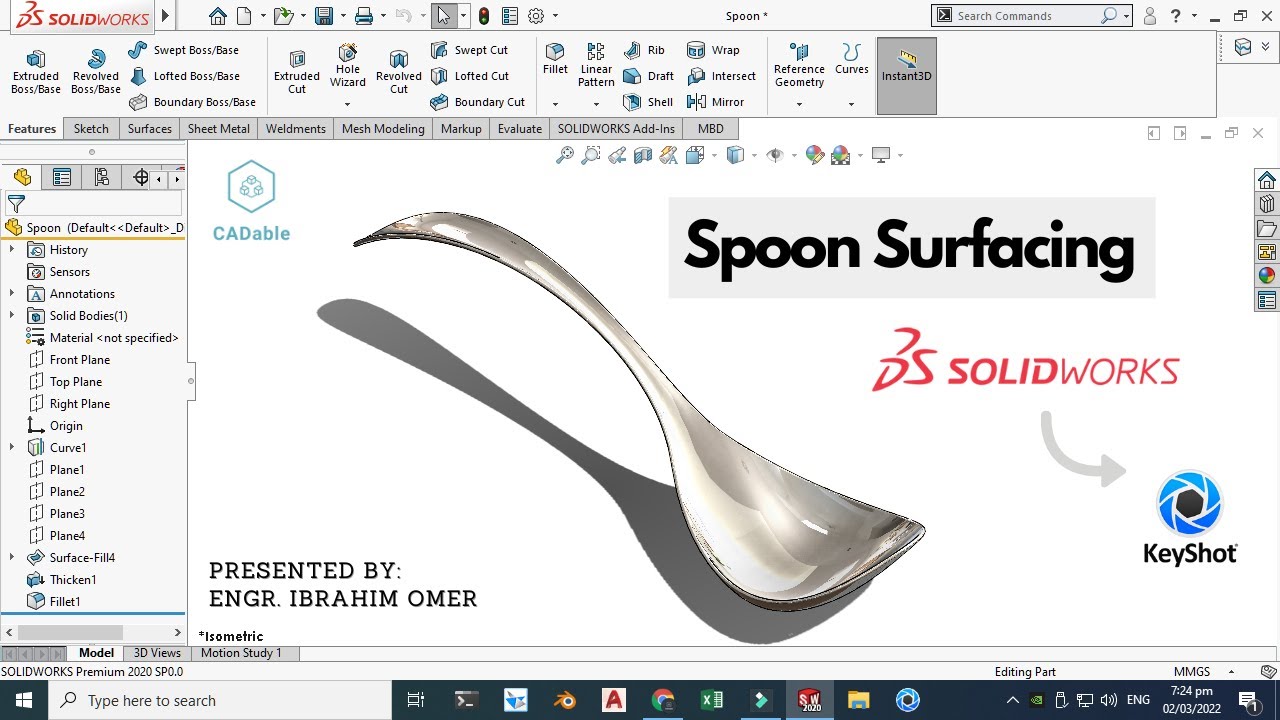The image size is (1280, 720).
Task: Expand the SOLIDWORKS main menu arrow
Action: point(166,16)
